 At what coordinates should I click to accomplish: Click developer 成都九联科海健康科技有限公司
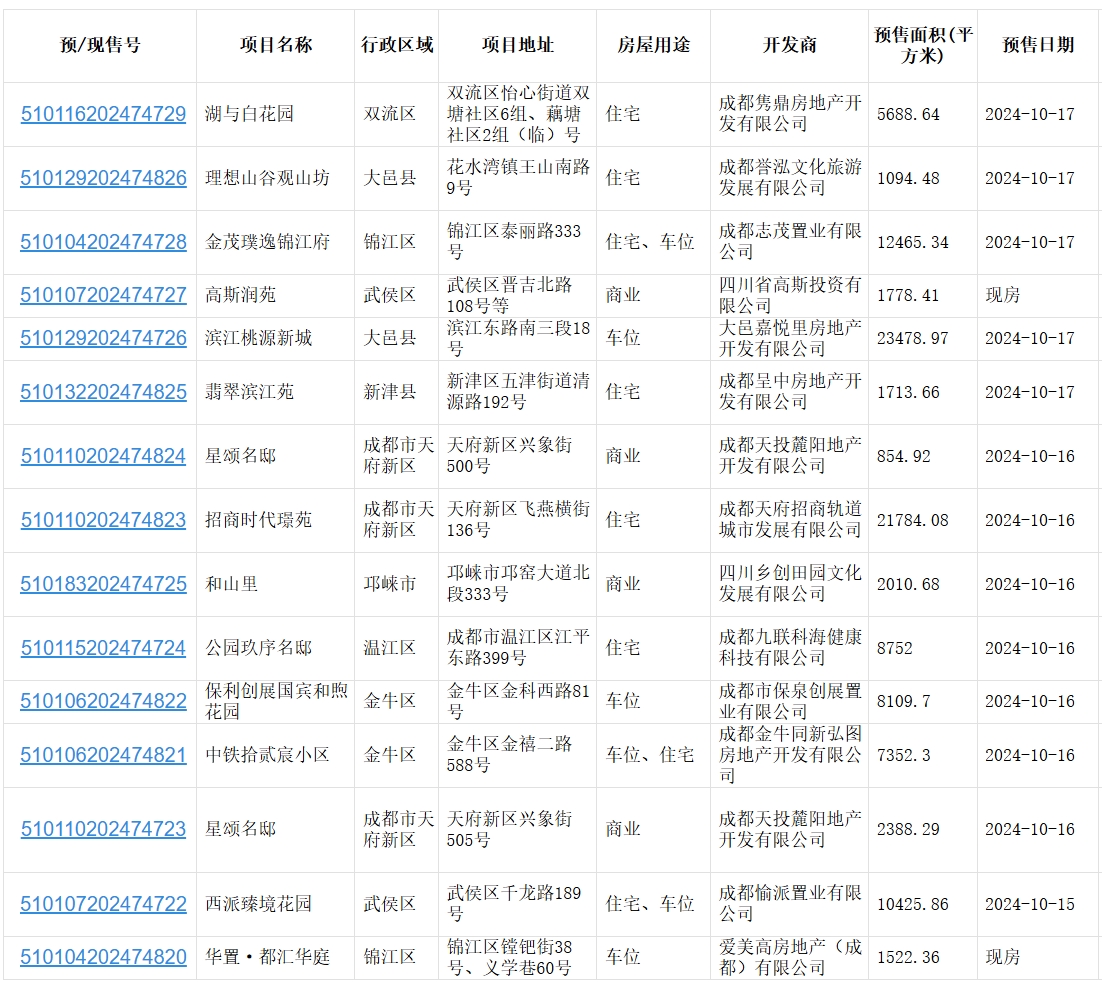tap(790, 648)
